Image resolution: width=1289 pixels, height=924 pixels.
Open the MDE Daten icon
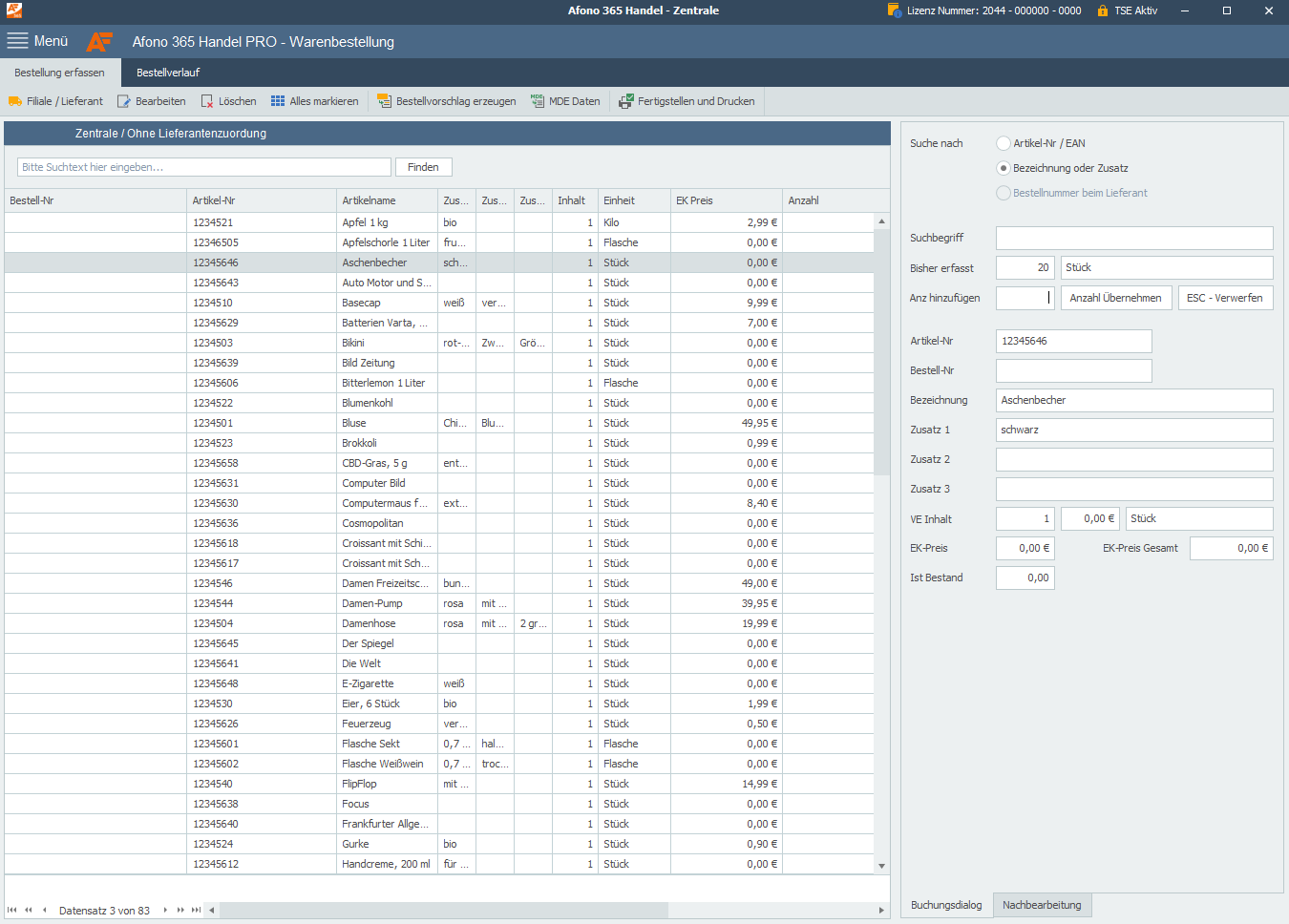pyautogui.click(x=538, y=101)
